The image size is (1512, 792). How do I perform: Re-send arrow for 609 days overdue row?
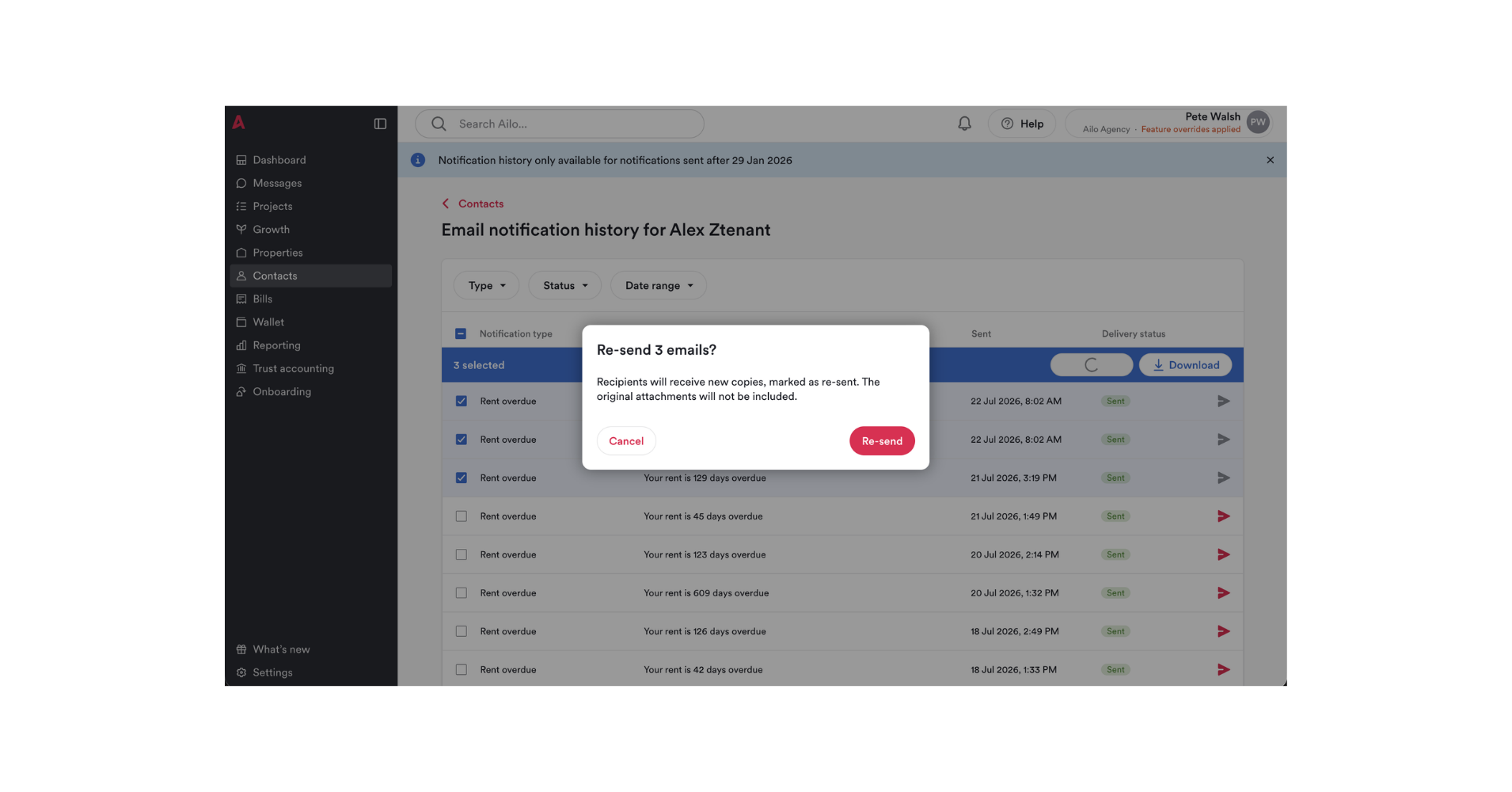pyautogui.click(x=1223, y=593)
